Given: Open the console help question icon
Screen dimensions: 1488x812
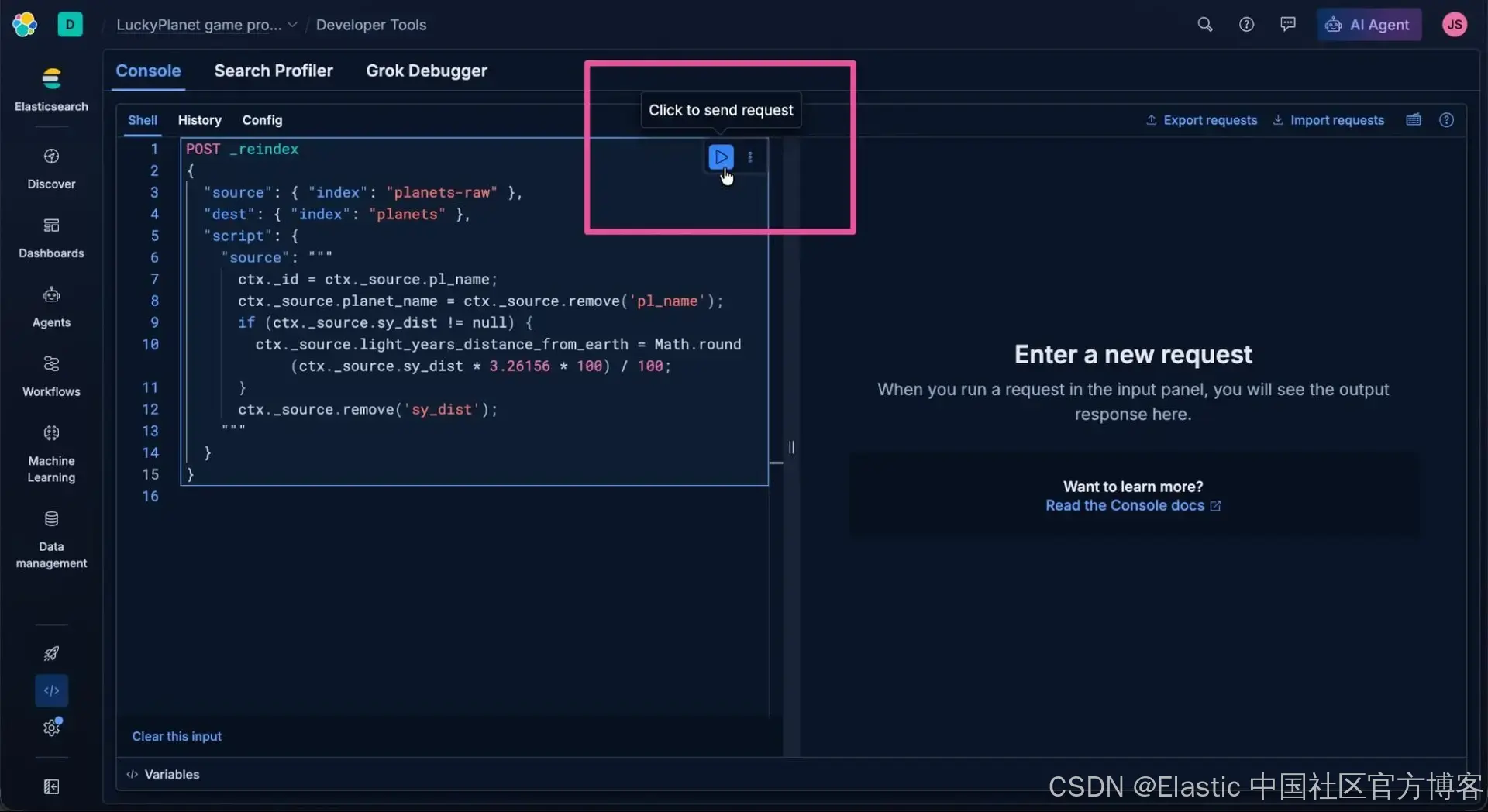Looking at the screenshot, I should pyautogui.click(x=1446, y=119).
